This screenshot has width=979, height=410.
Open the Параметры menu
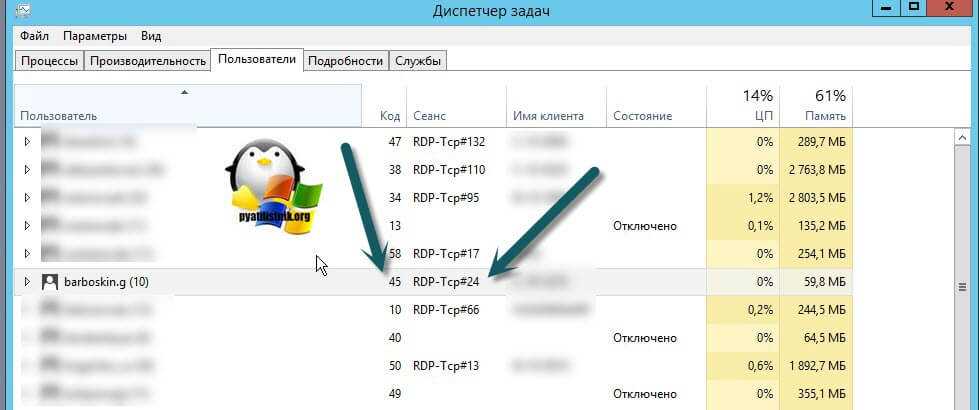[95, 36]
